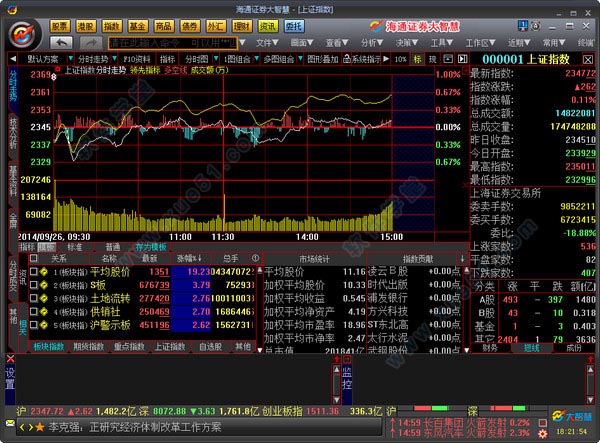Image resolution: width=600 pixels, height=443 pixels.
Task: Click the 存为模板 link
Action: tap(151, 247)
